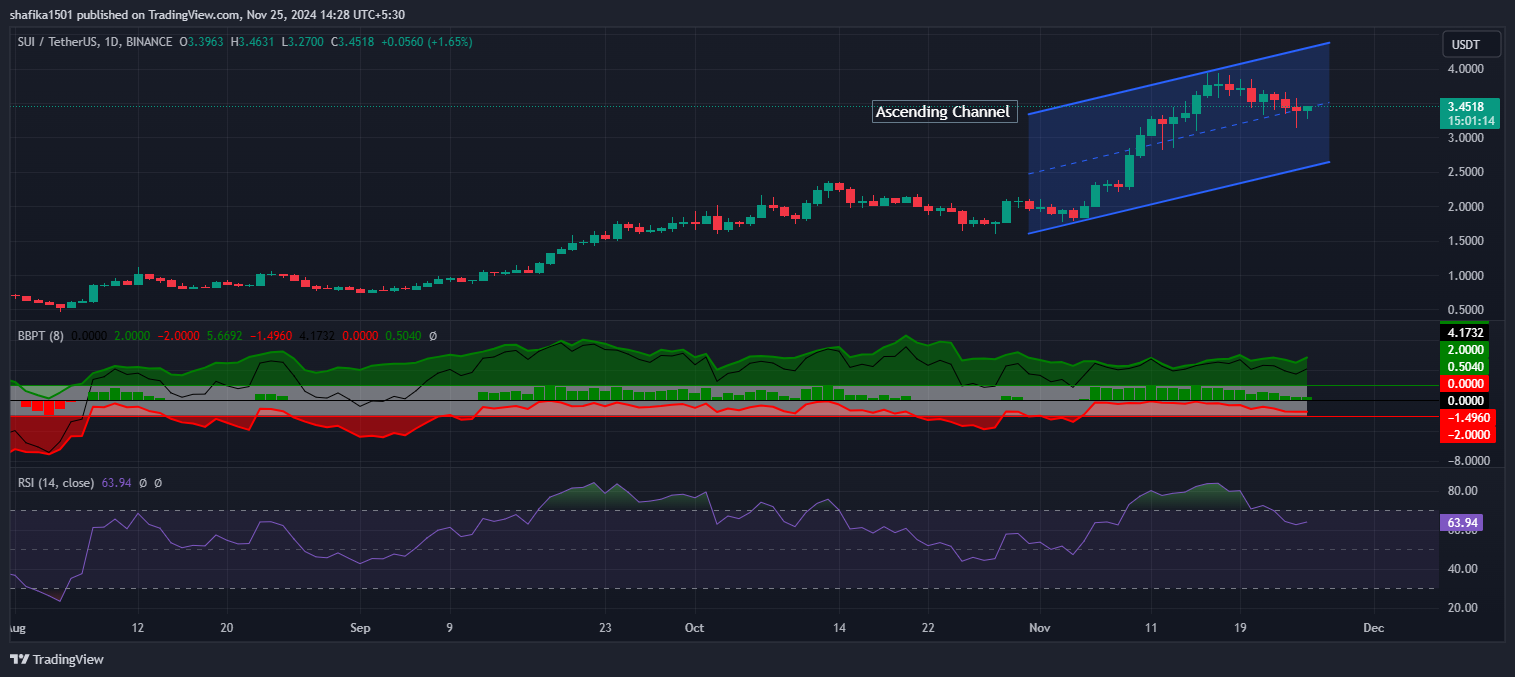Click the 2.5000 price axis label
The height and width of the screenshot is (677, 1515).
click(1465, 172)
